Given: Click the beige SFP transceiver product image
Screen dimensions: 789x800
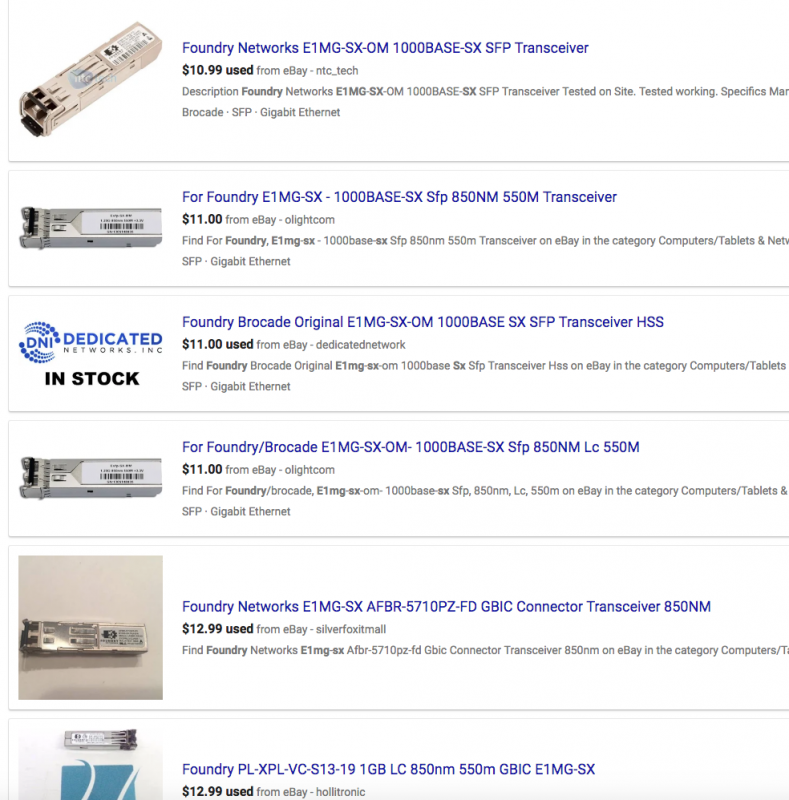Looking at the screenshot, I should 91,79.
